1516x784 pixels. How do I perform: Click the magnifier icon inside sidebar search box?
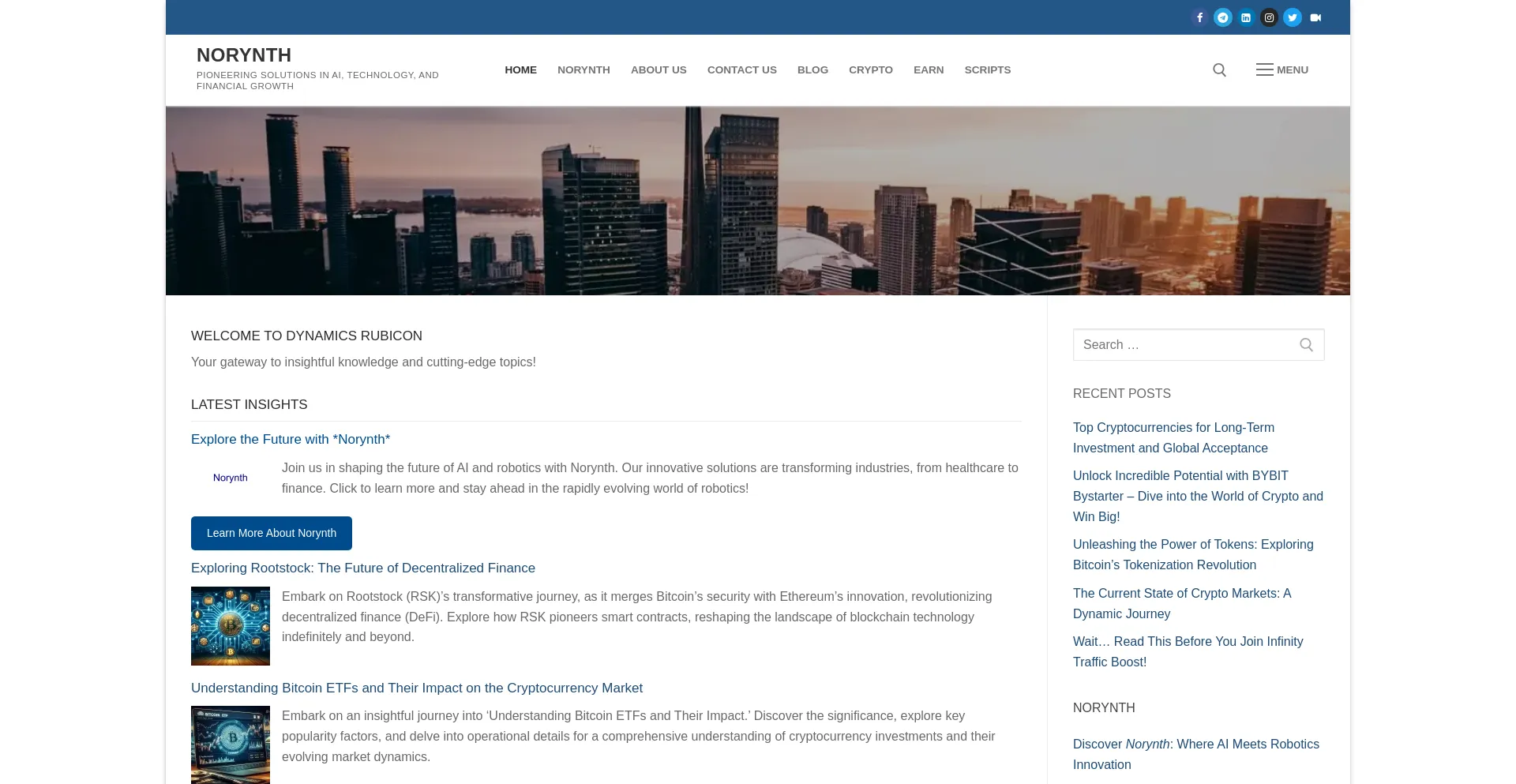pos(1306,345)
